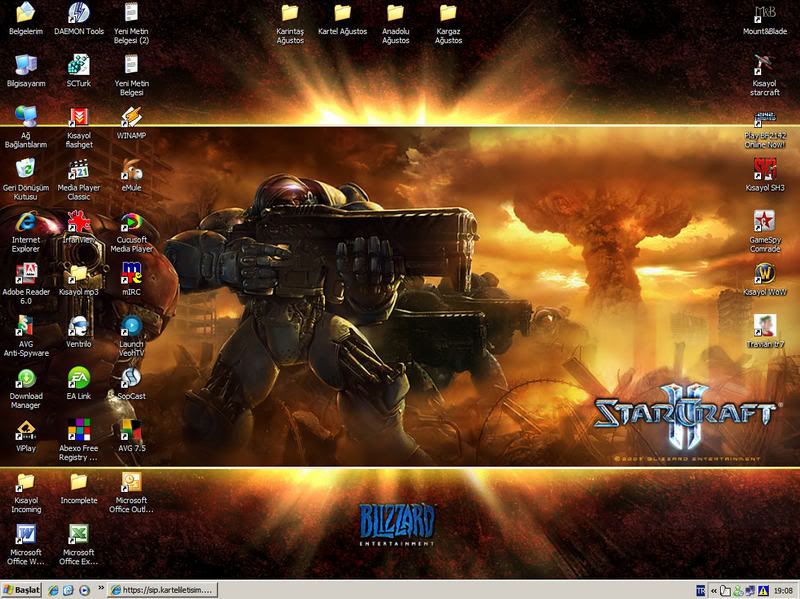
Task: Open the Kısayol mp3 folder shortcut
Action: point(79,280)
